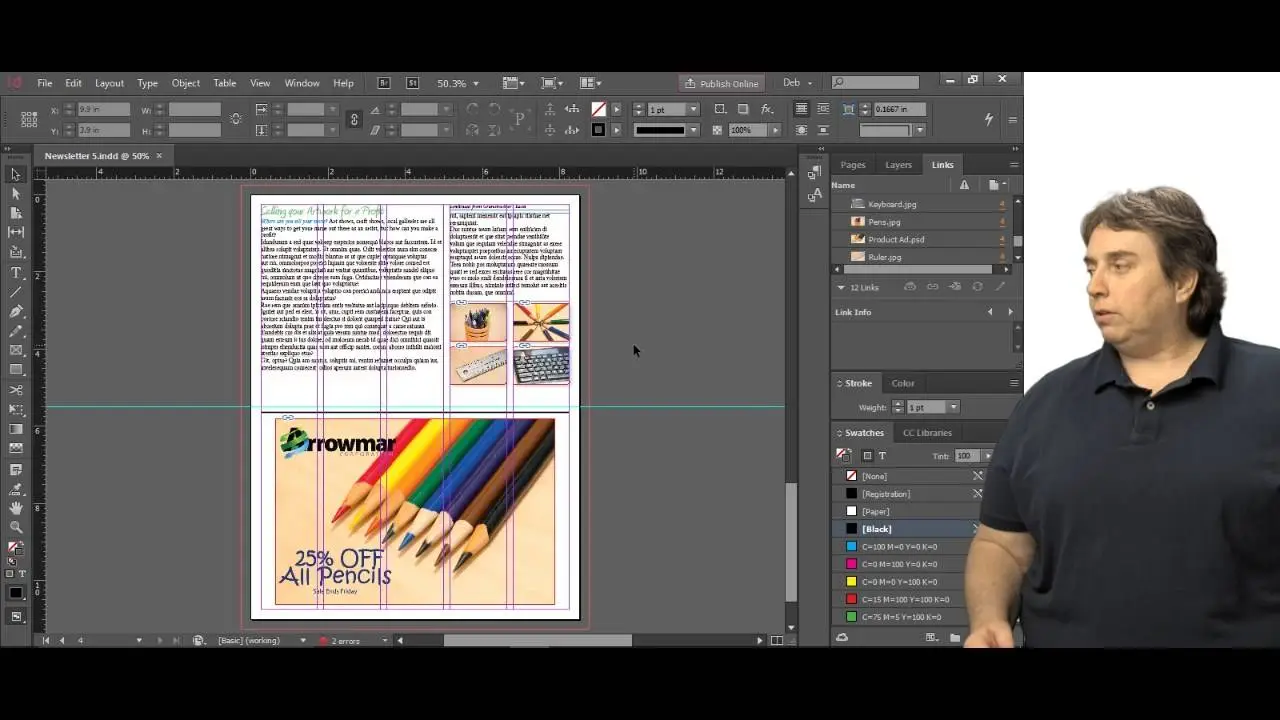Image resolution: width=1280 pixels, height=720 pixels.
Task: Open the Layout menu
Action: tap(109, 83)
